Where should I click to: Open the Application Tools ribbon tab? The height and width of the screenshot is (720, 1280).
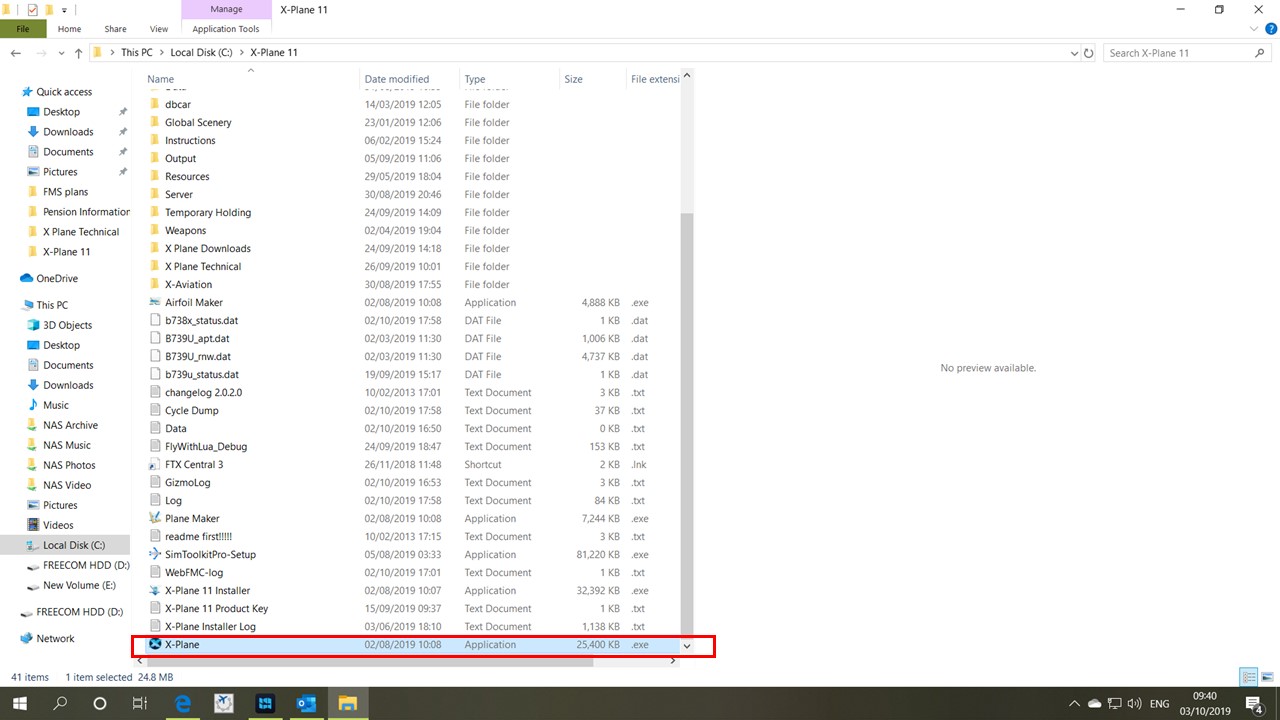226,29
